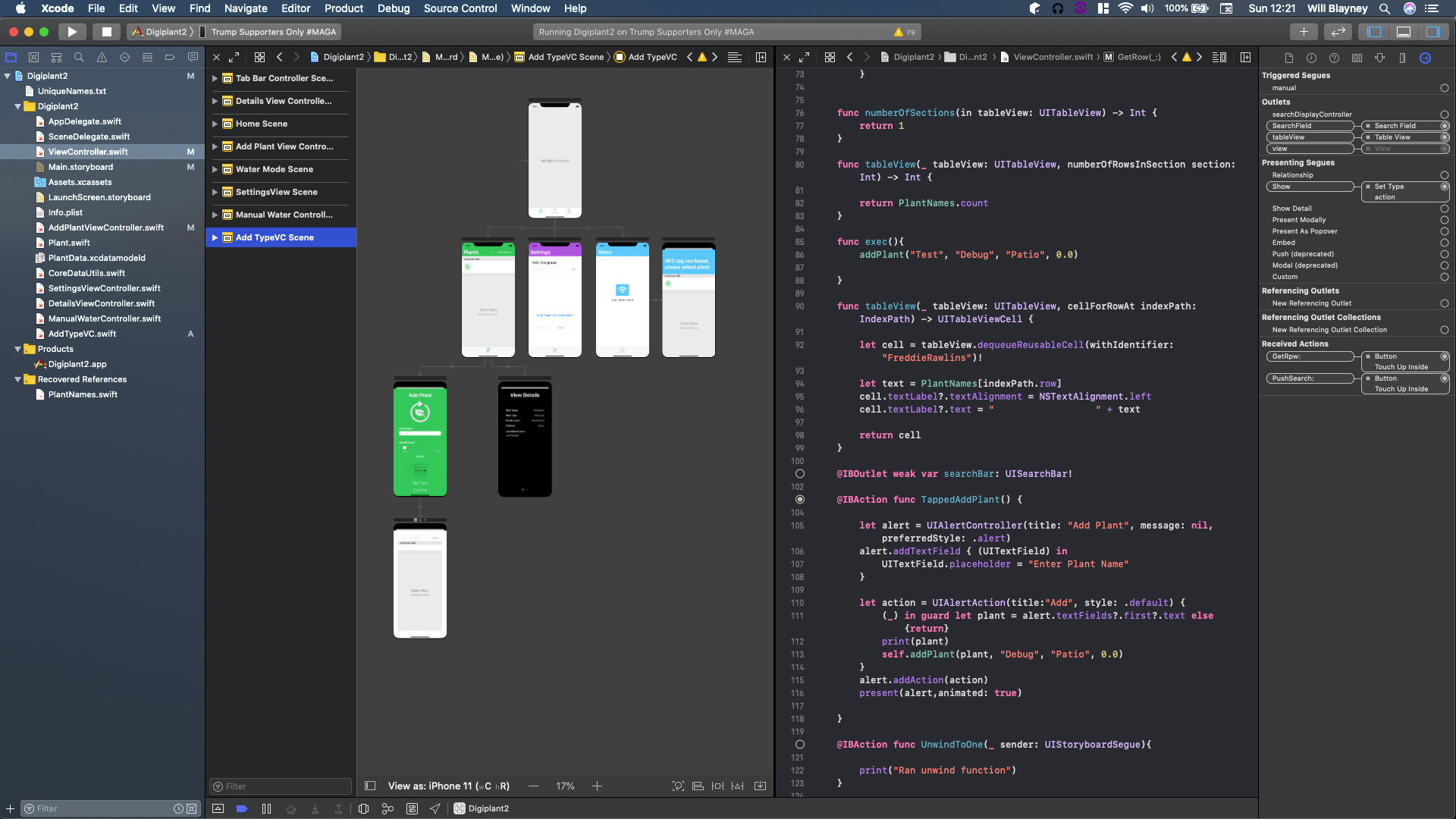Viewport: 1456px width, 819px height.
Task: Open the Source Control menu
Action: point(460,8)
